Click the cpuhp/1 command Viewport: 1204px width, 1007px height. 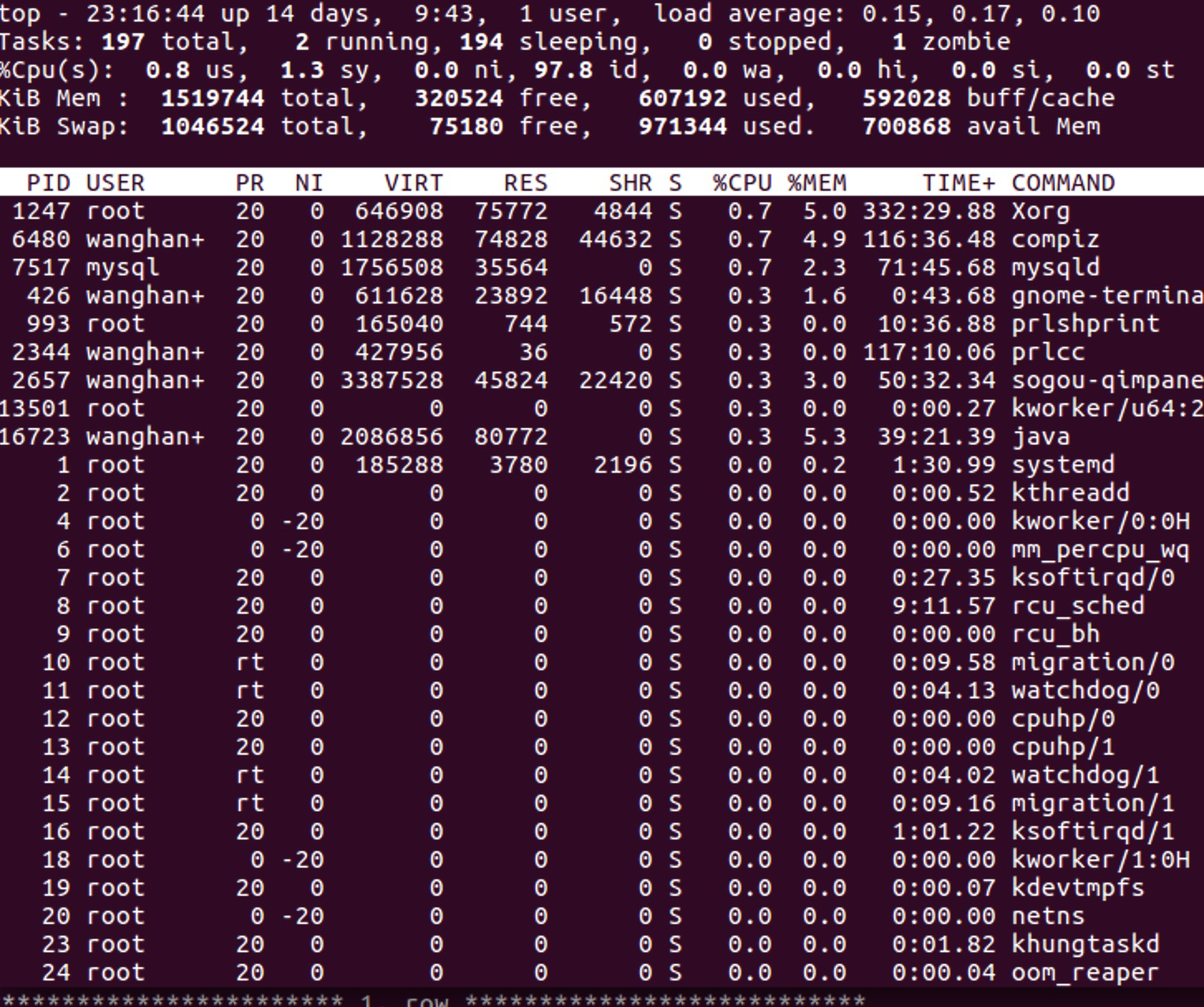[1063, 747]
